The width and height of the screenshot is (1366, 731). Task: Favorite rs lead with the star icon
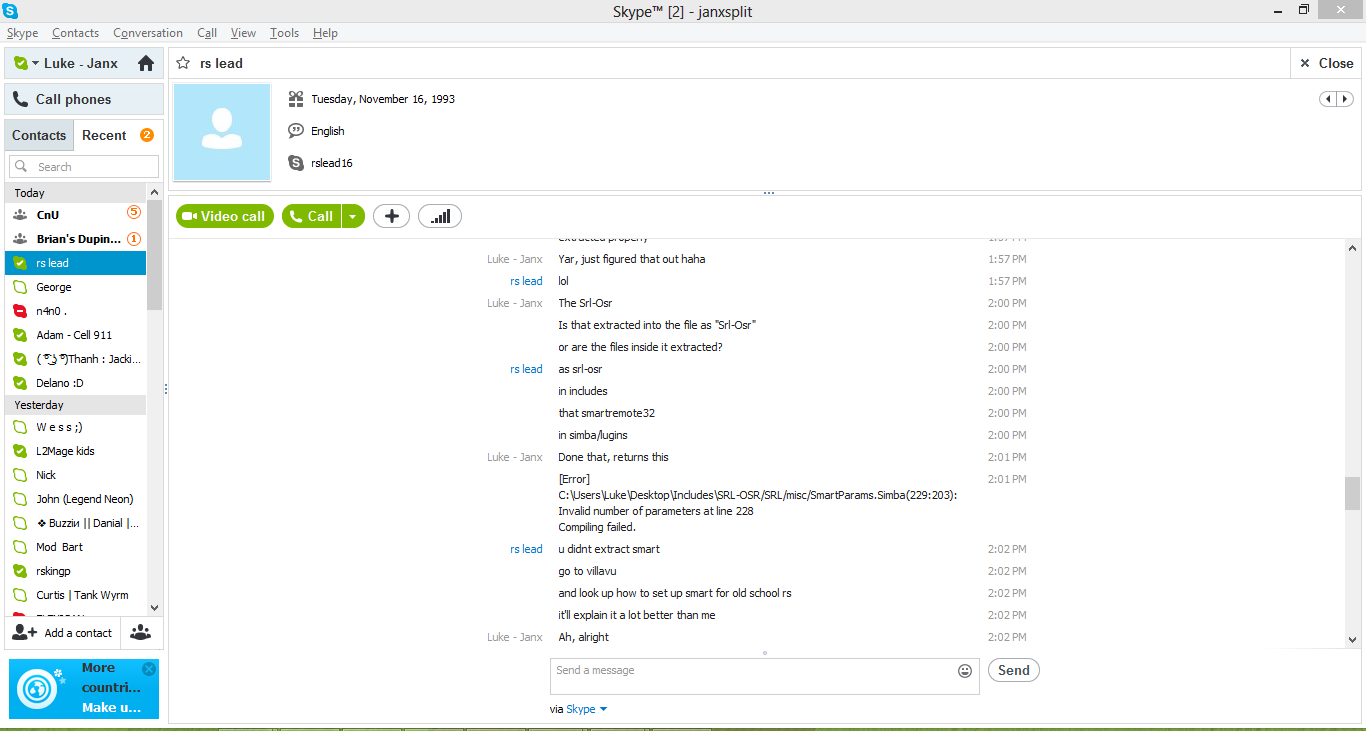click(183, 63)
